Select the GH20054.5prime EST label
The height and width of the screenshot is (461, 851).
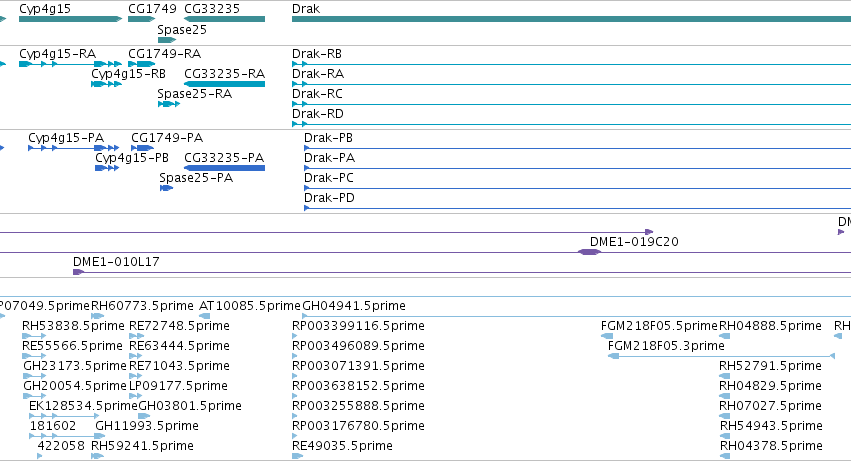[x=75, y=387]
